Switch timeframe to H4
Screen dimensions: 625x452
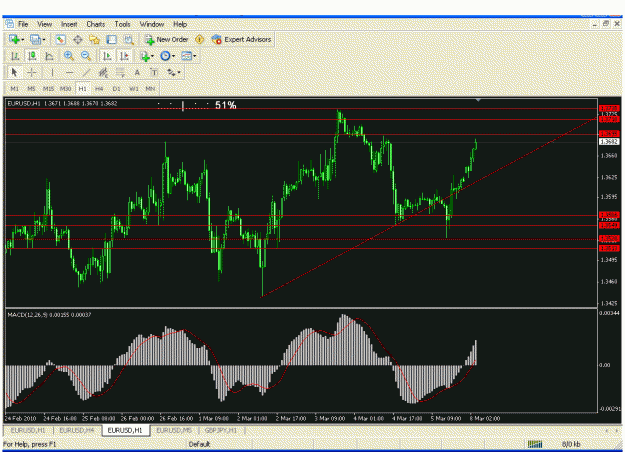click(99, 88)
